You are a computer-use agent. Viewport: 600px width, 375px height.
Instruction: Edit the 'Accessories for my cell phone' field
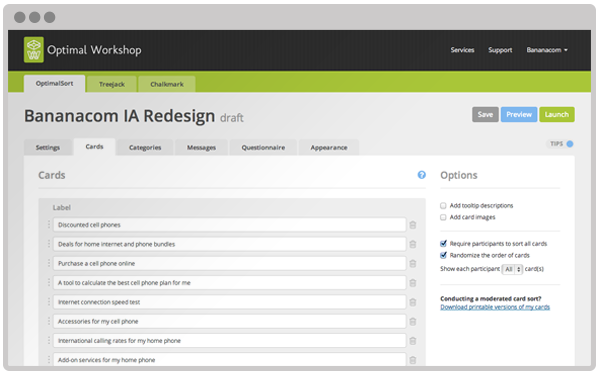click(230, 321)
